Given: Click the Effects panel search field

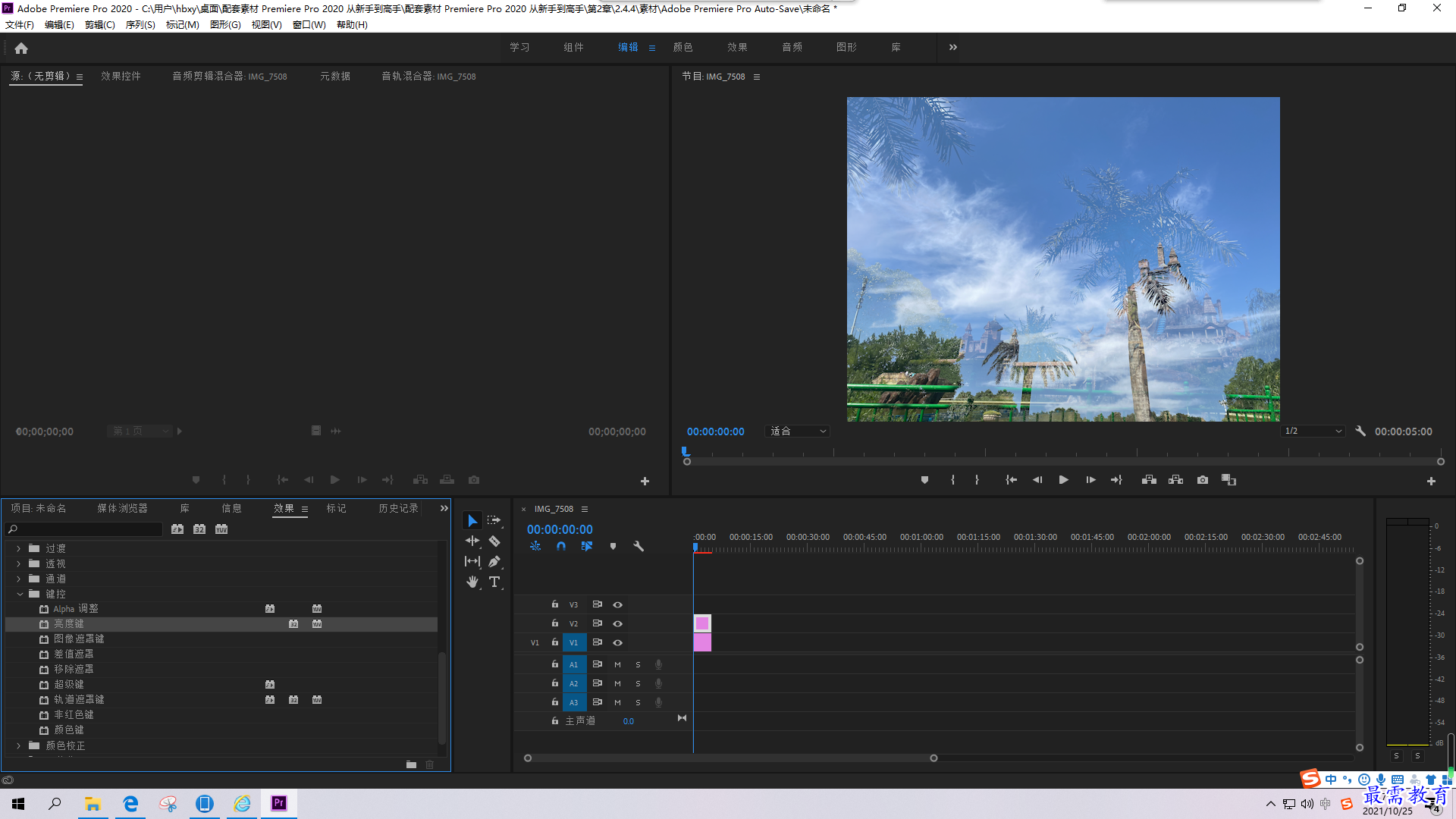Looking at the screenshot, I should click(x=83, y=529).
